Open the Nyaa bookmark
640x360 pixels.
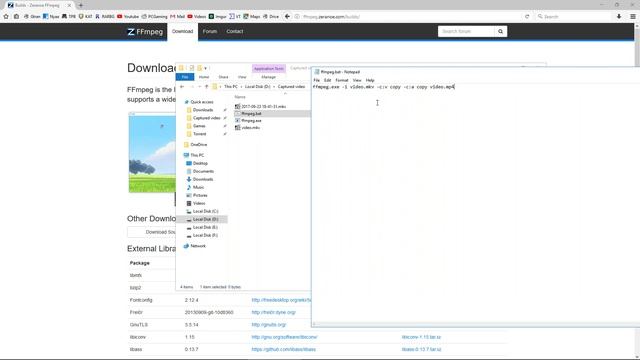click(x=51, y=16)
